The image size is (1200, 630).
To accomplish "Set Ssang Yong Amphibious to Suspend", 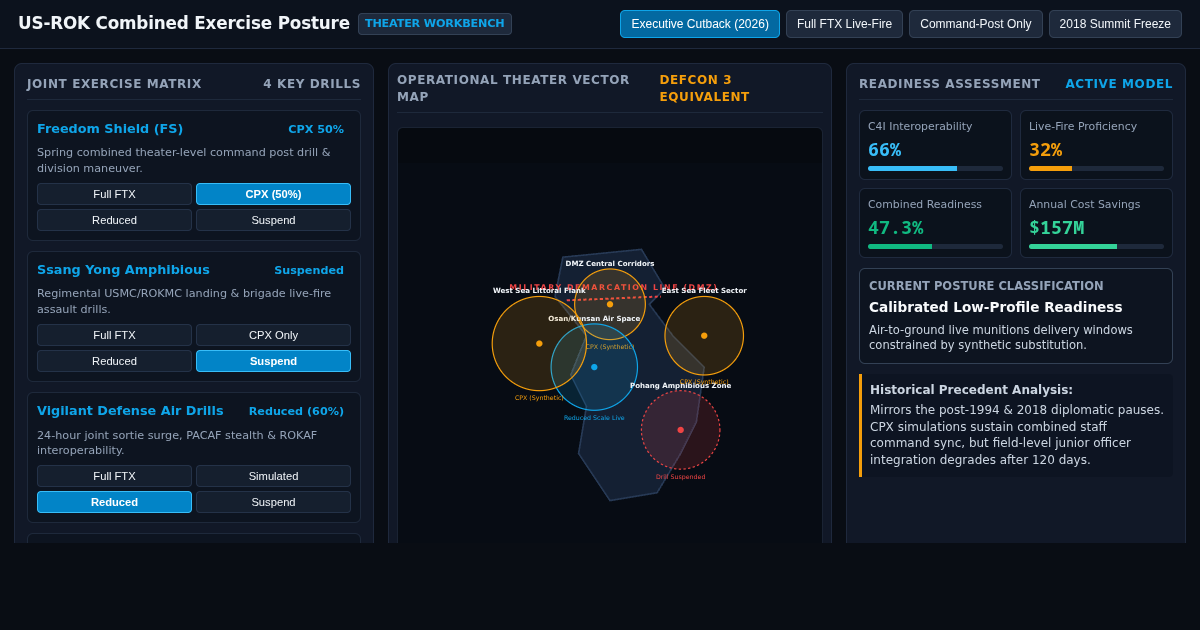I will (x=273, y=361).
